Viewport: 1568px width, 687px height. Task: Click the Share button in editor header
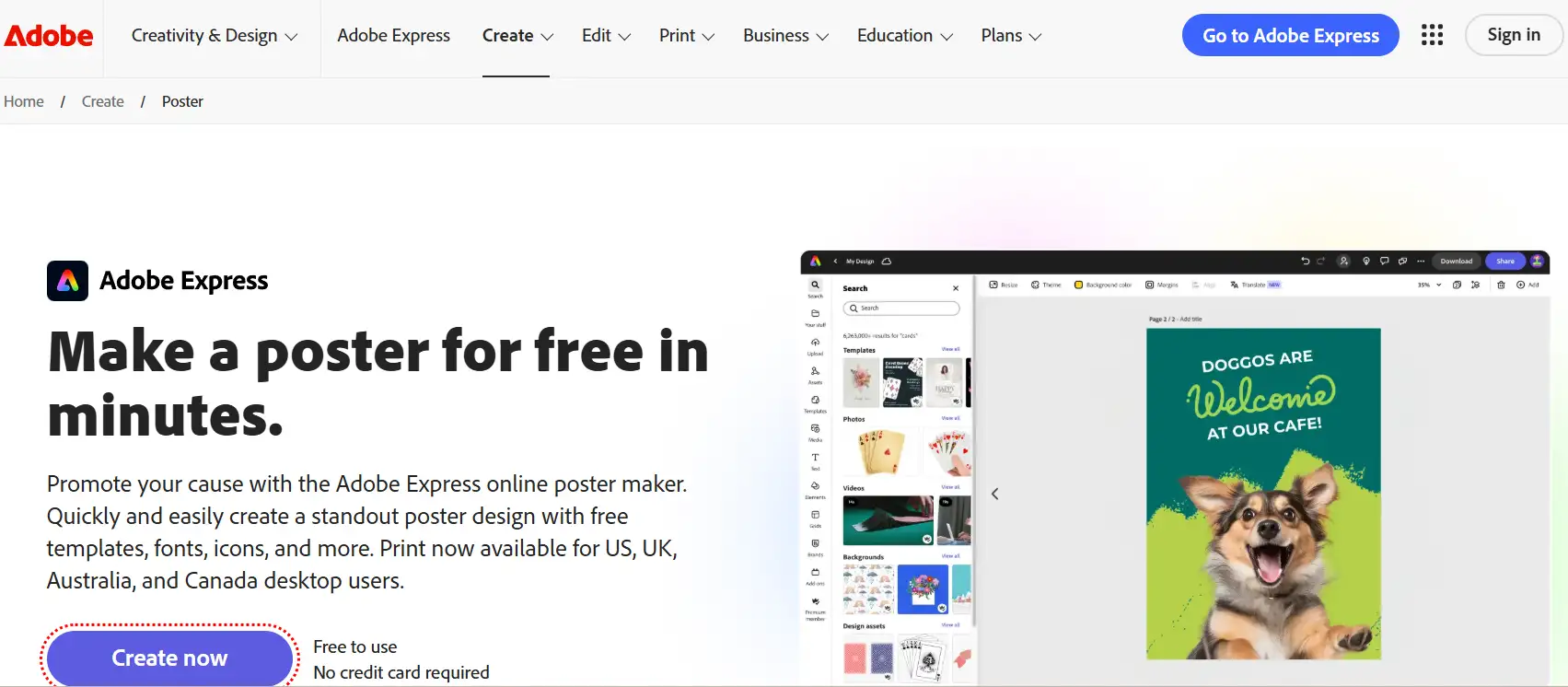1505,261
